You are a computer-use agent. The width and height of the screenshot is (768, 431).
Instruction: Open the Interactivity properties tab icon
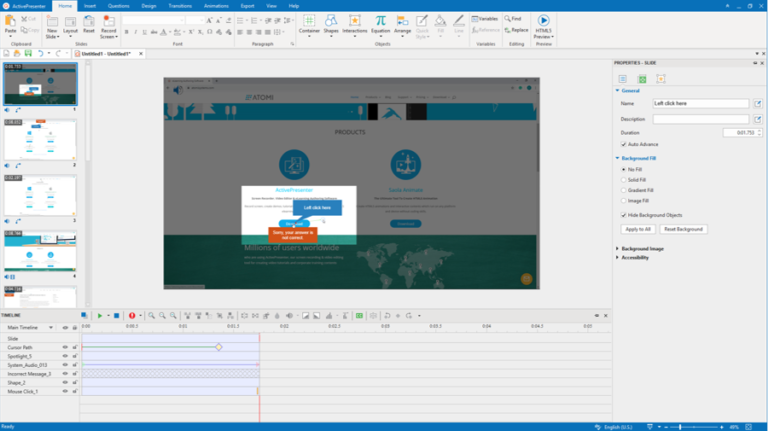click(661, 79)
